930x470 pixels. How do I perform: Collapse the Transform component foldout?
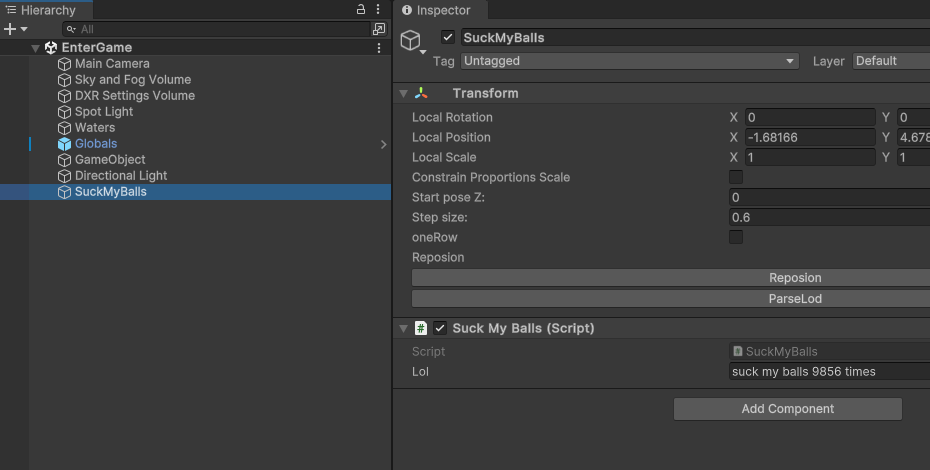click(404, 94)
